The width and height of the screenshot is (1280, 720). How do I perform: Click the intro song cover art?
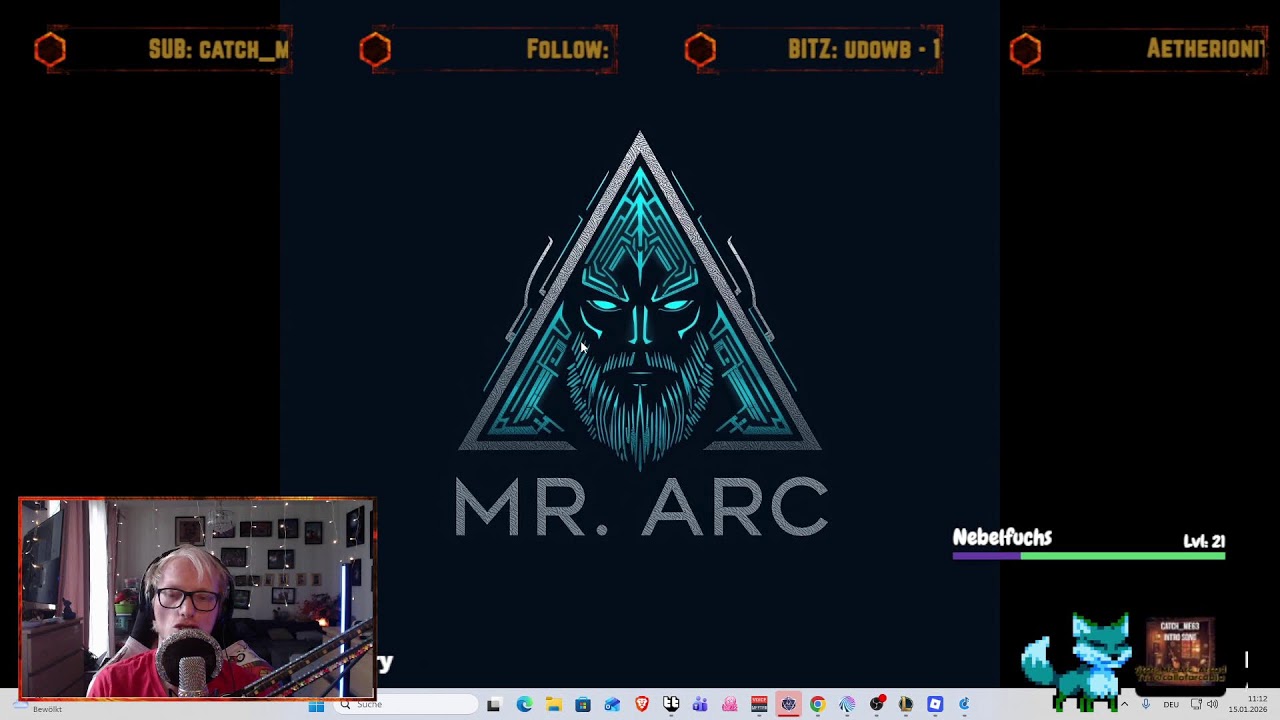pos(1180,650)
